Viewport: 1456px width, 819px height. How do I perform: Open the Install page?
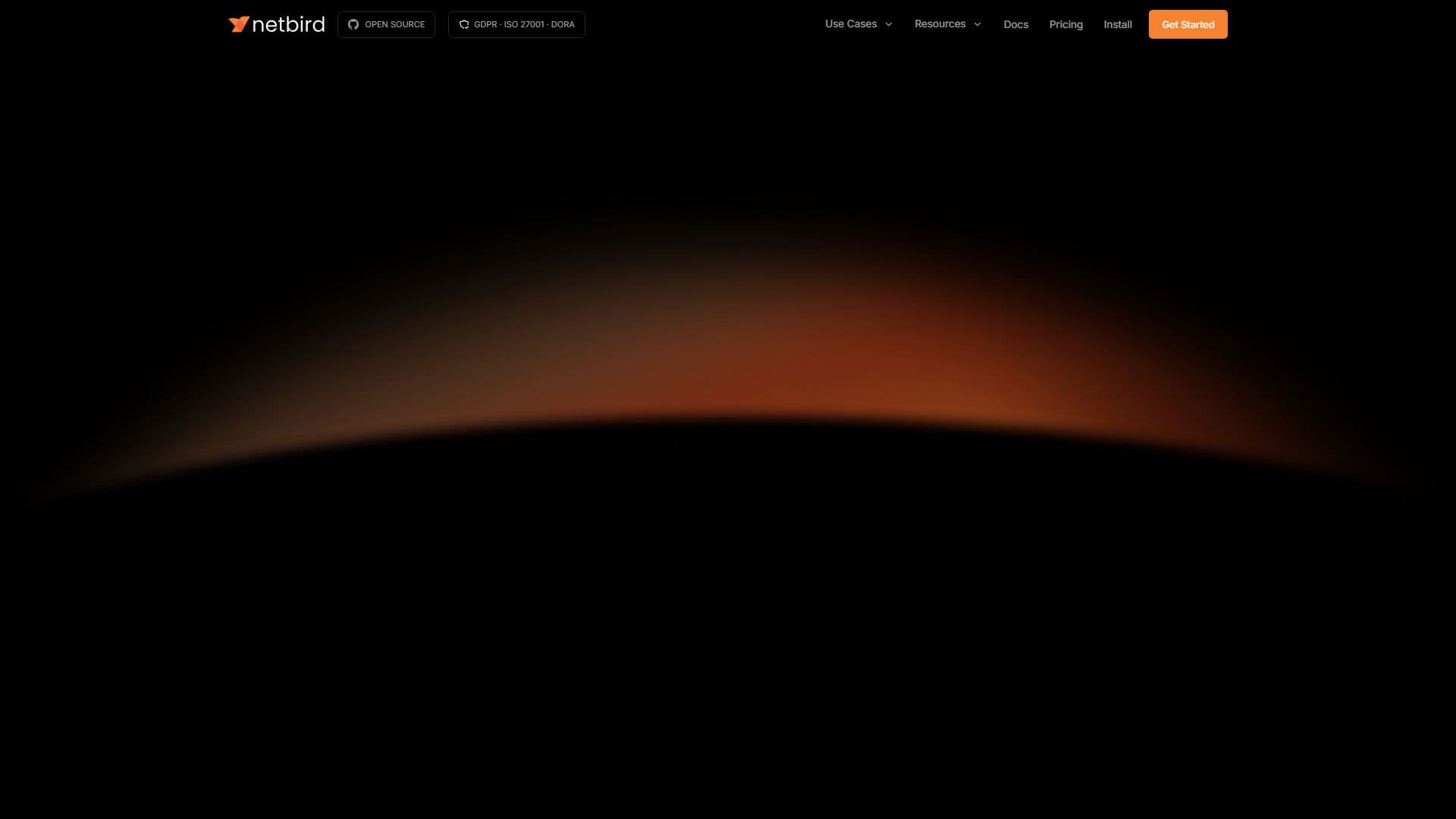tap(1118, 24)
